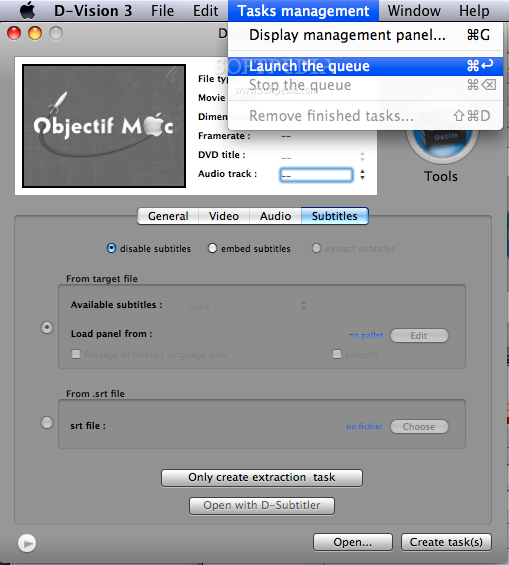Select Launch the queue menu item
509x565 pixels.
coord(366,66)
